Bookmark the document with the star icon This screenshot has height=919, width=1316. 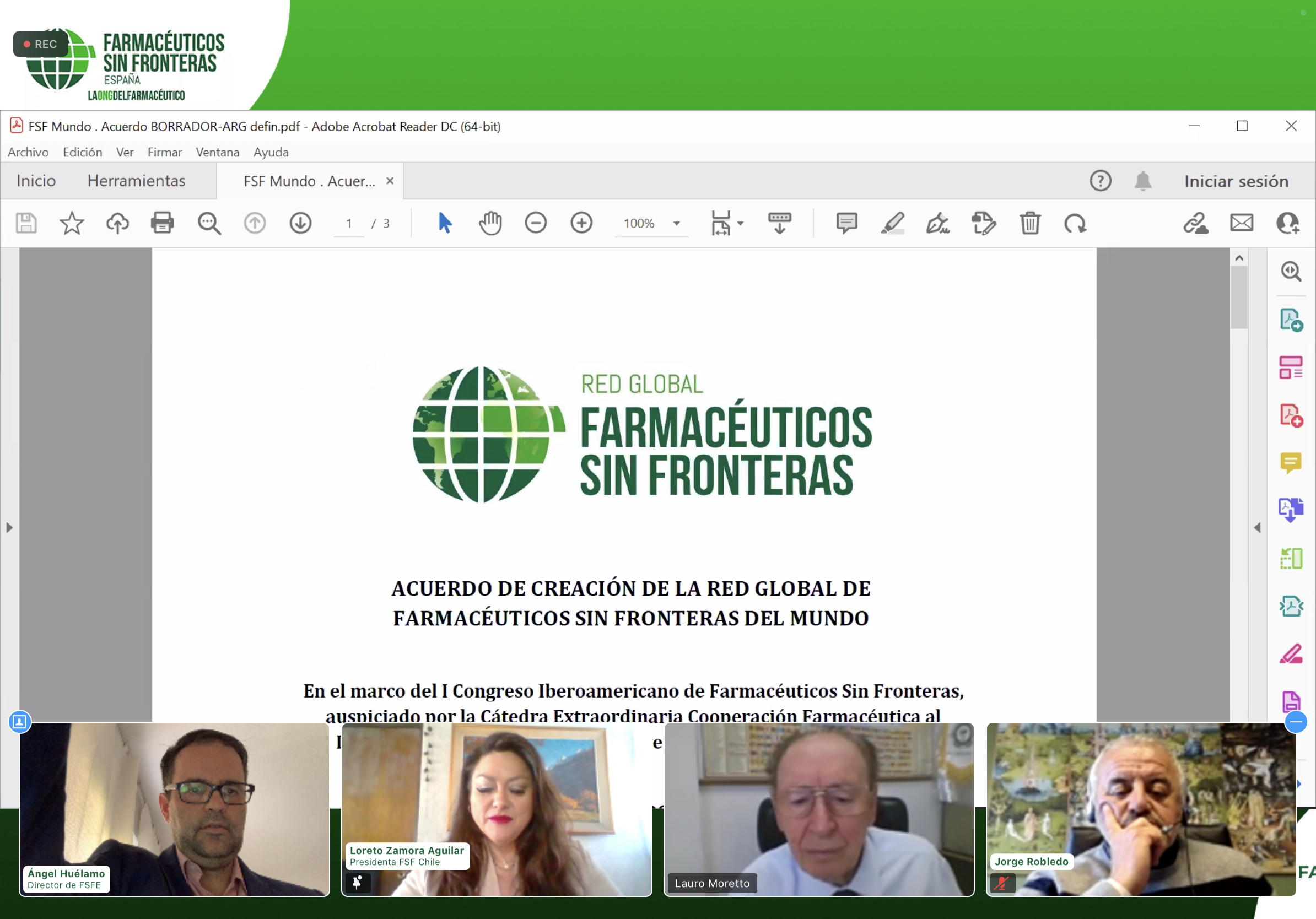72,223
